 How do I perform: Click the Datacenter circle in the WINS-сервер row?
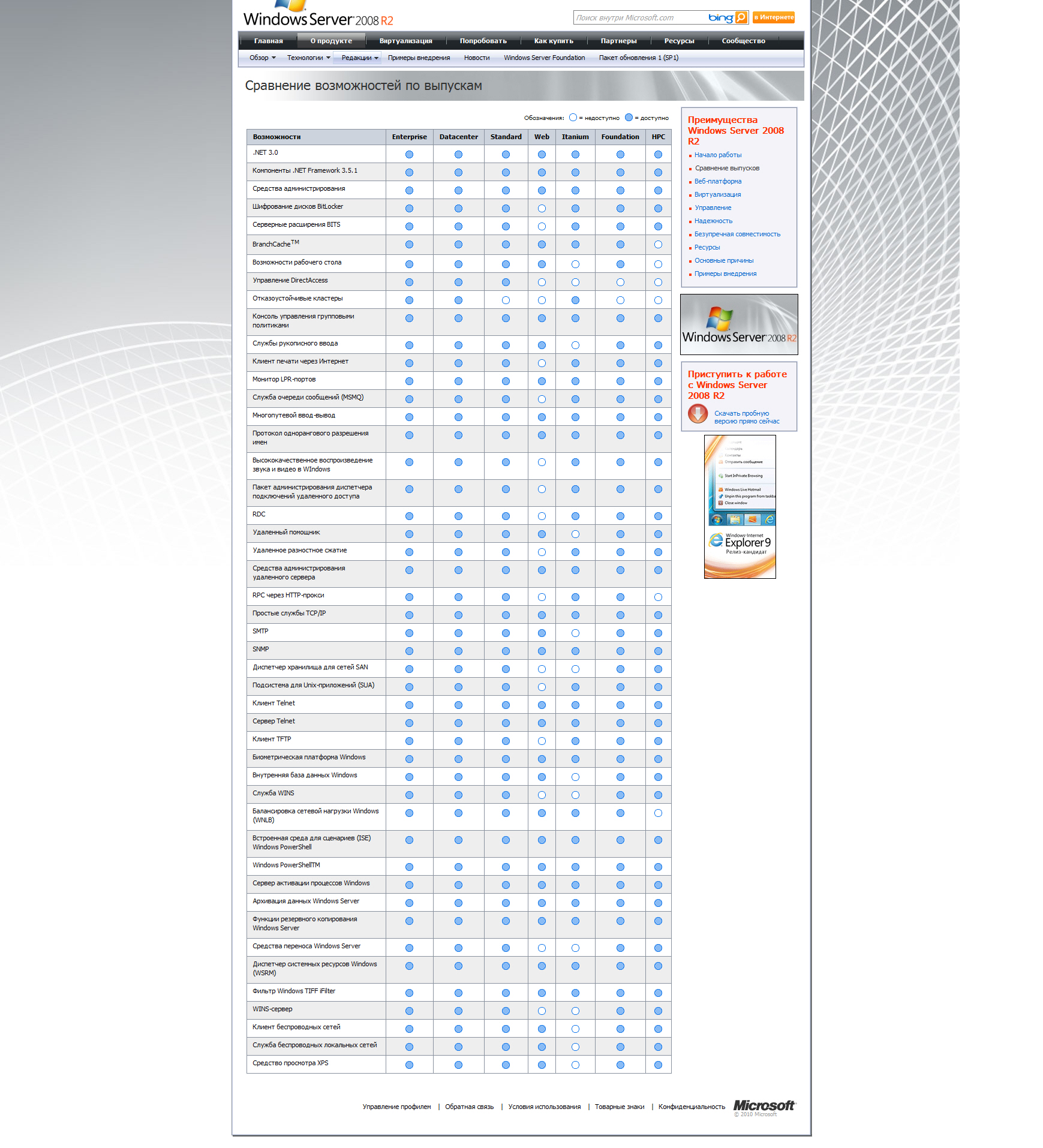tap(458, 1011)
